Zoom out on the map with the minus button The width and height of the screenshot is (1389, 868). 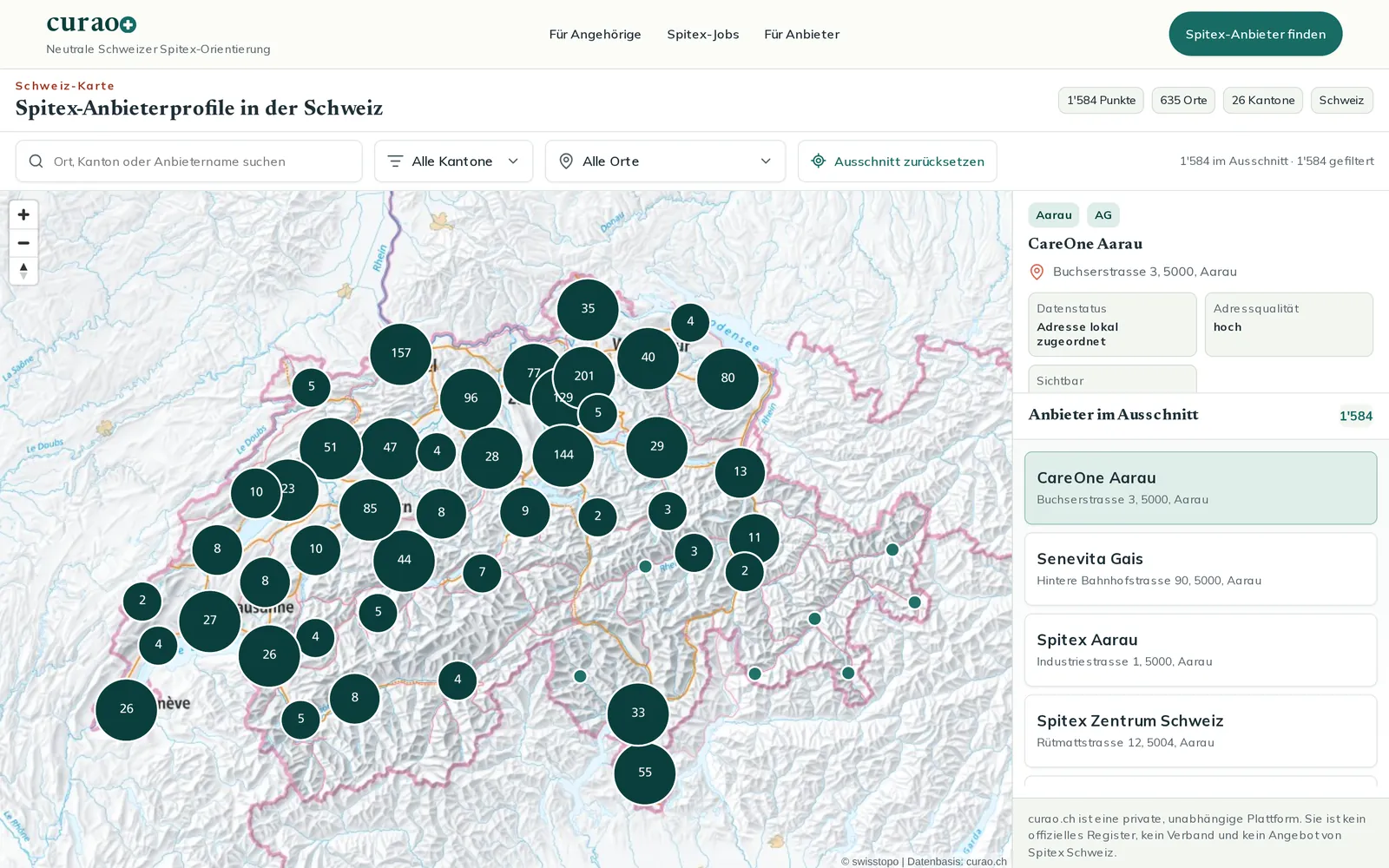pos(23,243)
